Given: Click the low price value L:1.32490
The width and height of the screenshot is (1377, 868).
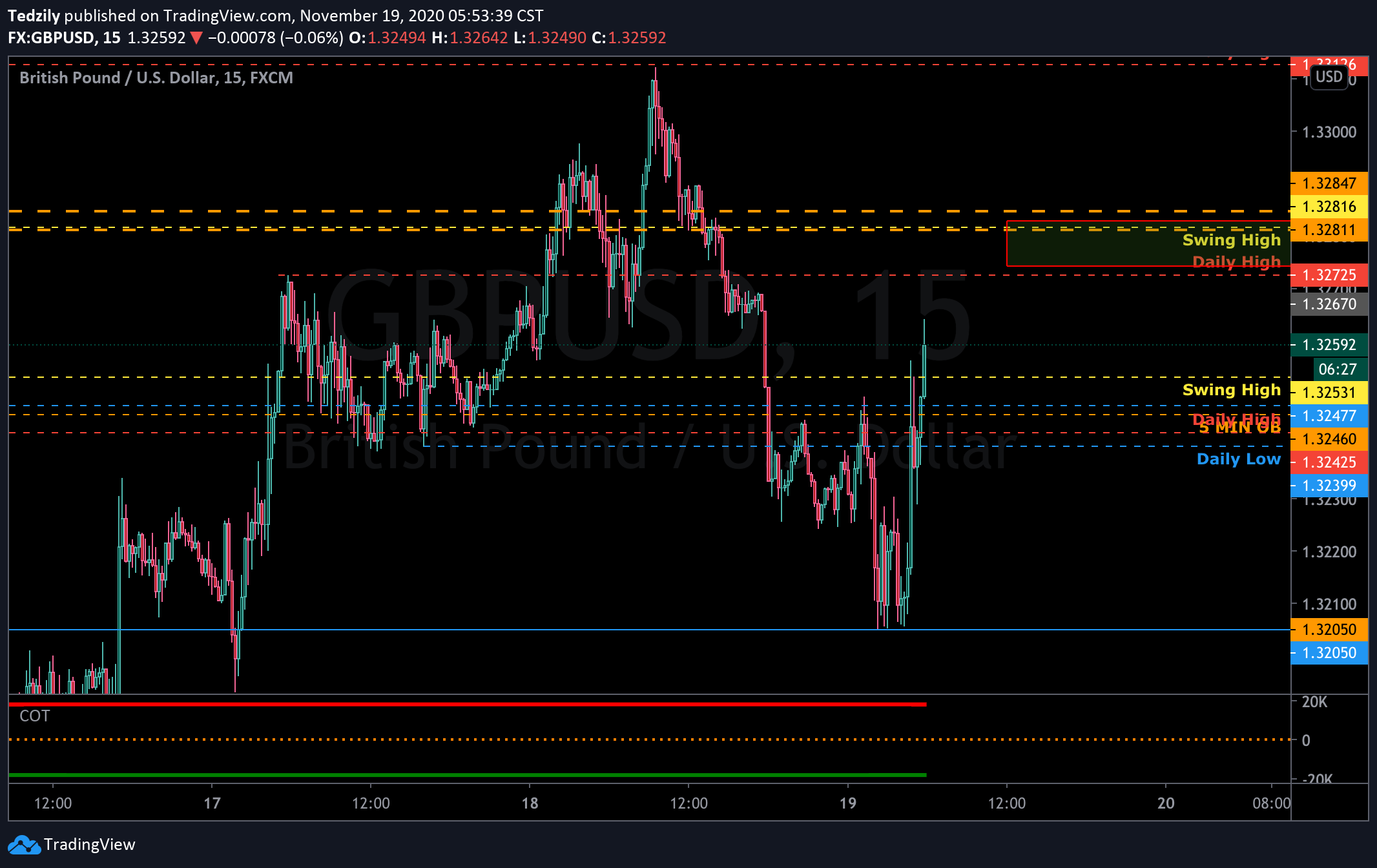Looking at the screenshot, I should [550, 37].
